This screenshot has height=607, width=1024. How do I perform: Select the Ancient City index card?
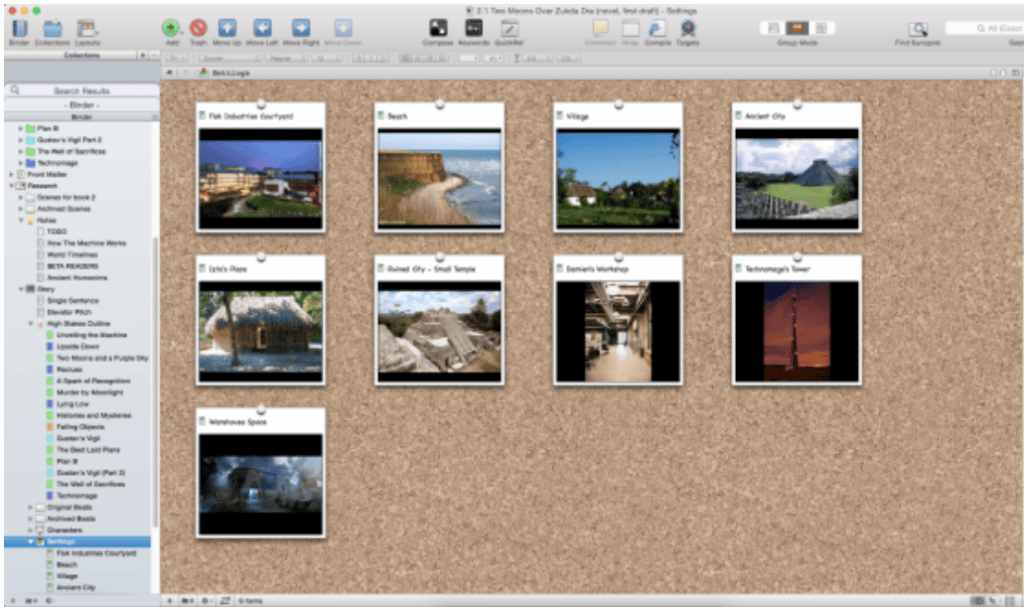tap(797, 167)
